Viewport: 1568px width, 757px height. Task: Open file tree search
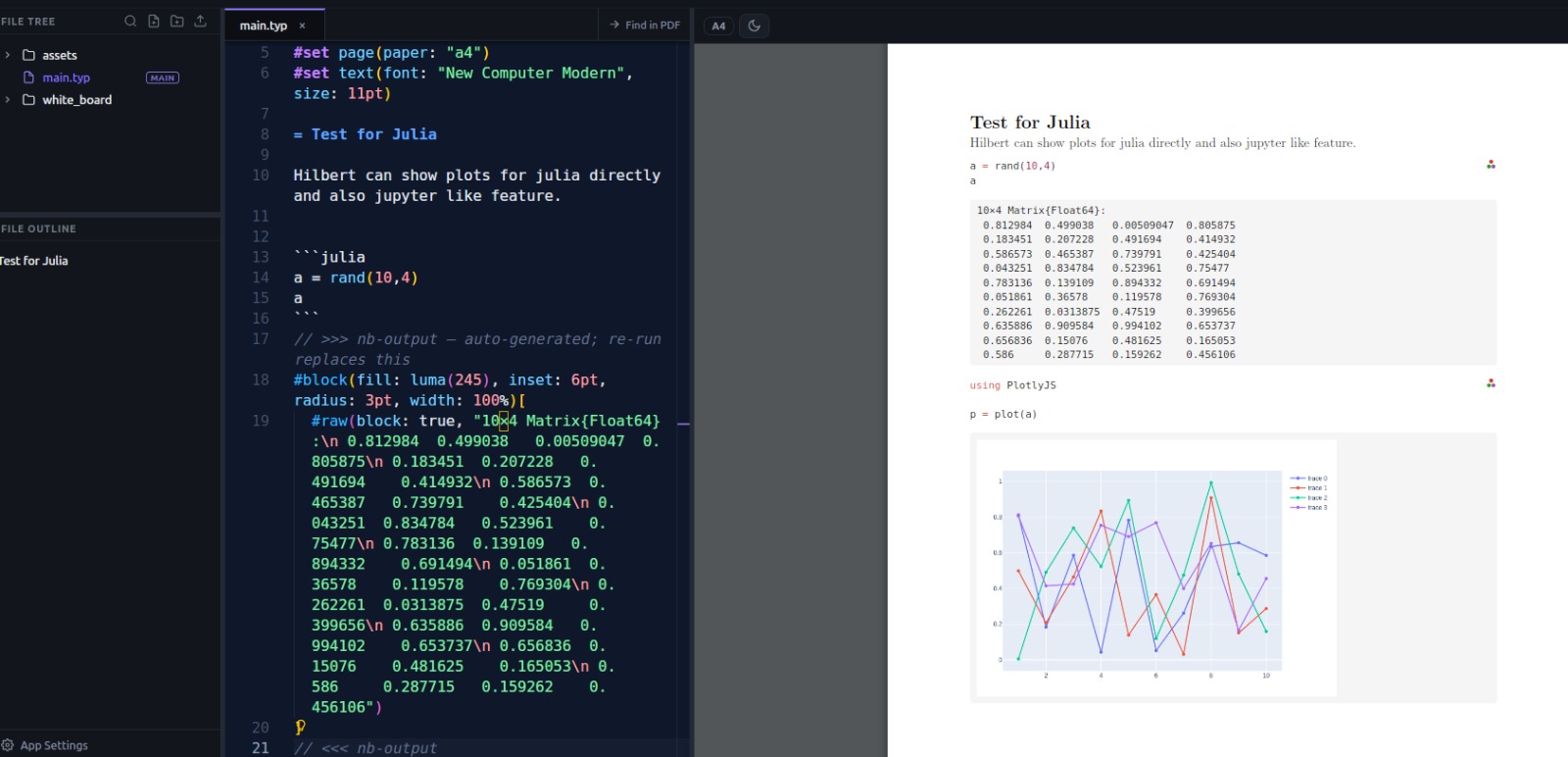pyautogui.click(x=130, y=21)
